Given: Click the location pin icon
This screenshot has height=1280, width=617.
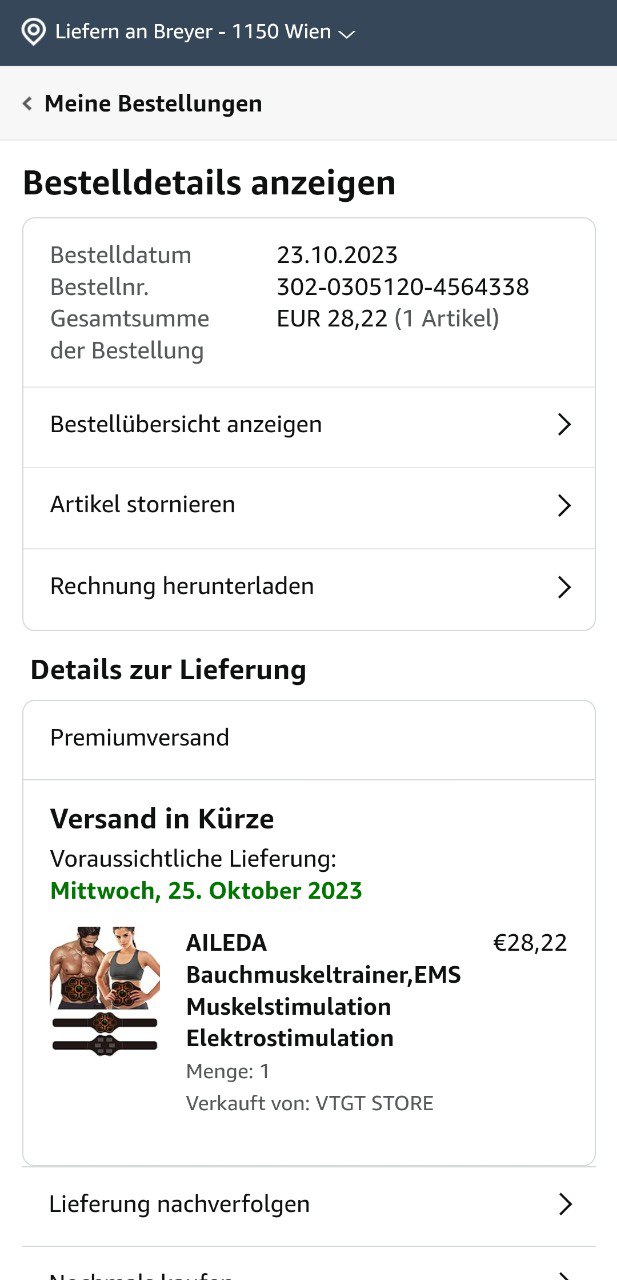Looking at the screenshot, I should pos(34,32).
